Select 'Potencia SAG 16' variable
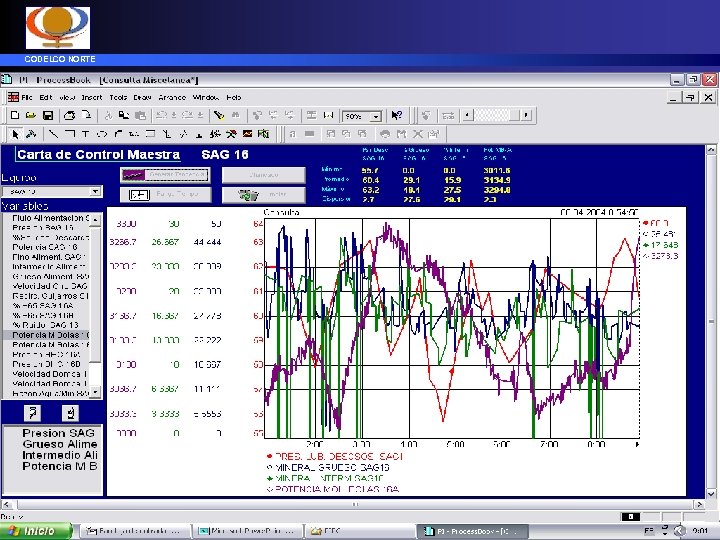 (45, 247)
